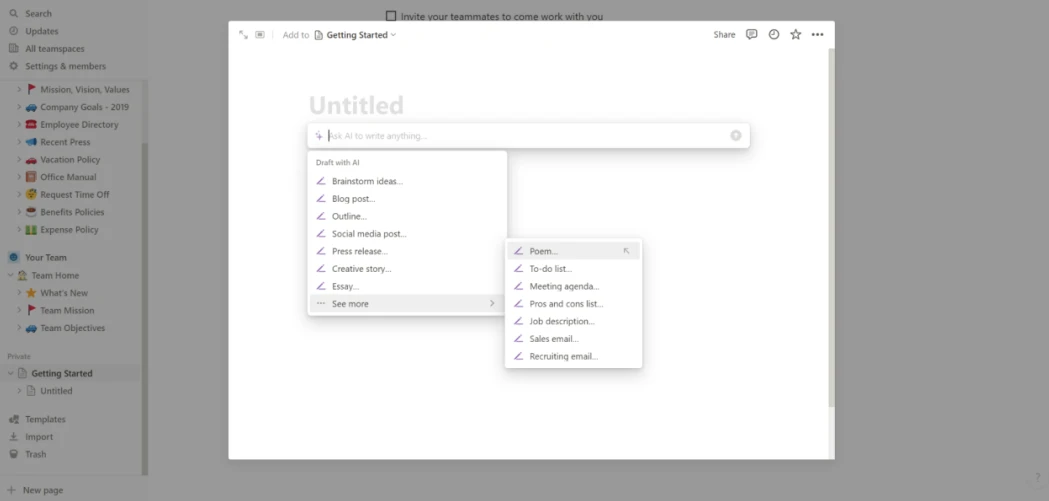Star this page as favorite
Screen dimensions: 1049x501
click(795, 35)
